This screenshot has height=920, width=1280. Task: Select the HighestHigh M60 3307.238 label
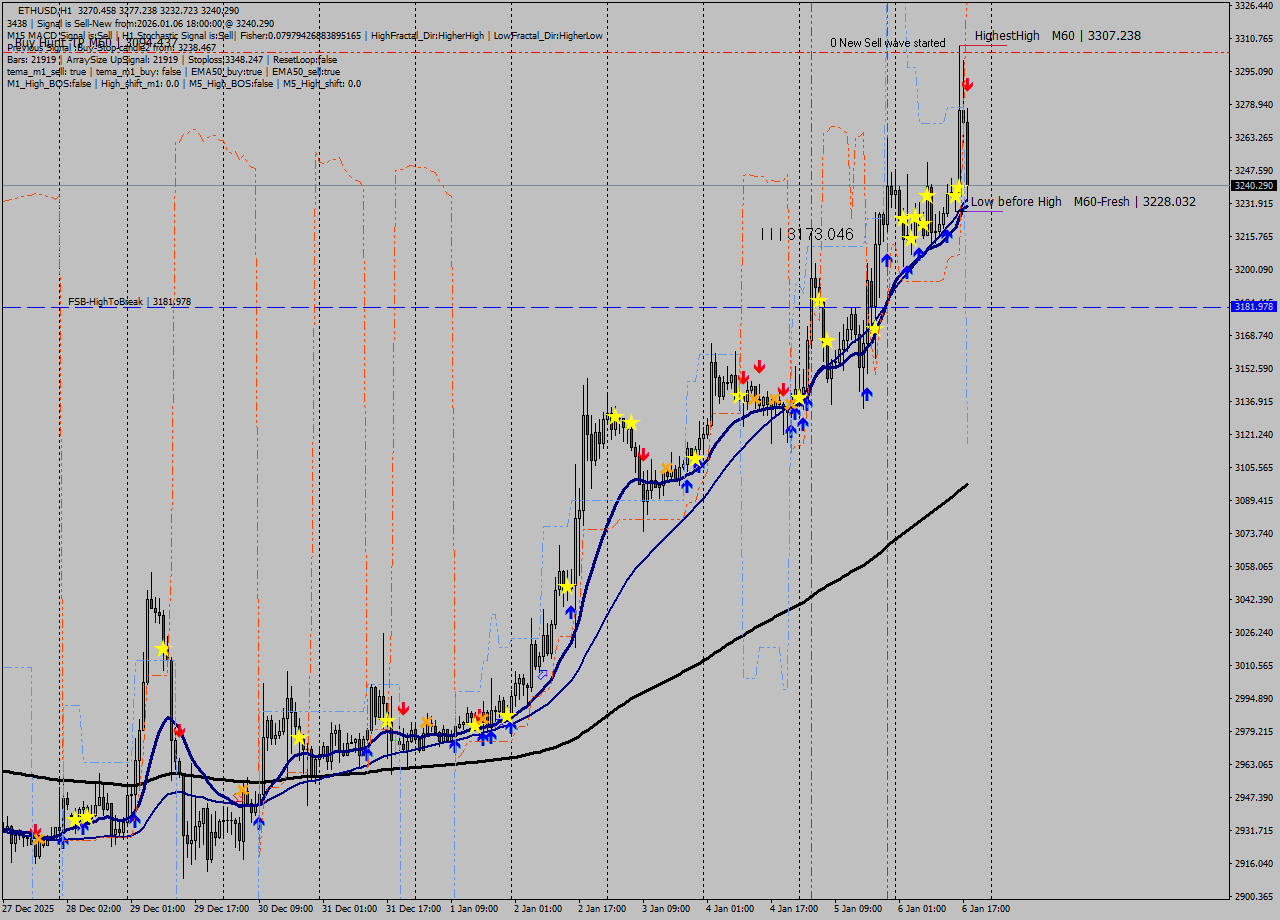(1057, 36)
